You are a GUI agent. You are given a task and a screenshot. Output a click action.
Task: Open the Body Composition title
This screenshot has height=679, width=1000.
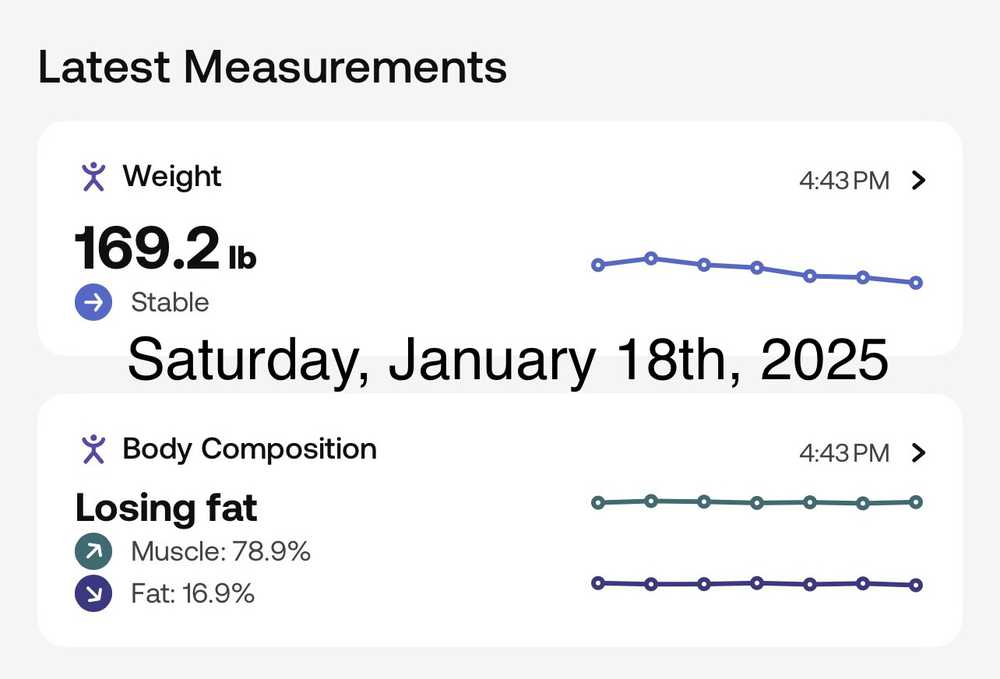249,449
